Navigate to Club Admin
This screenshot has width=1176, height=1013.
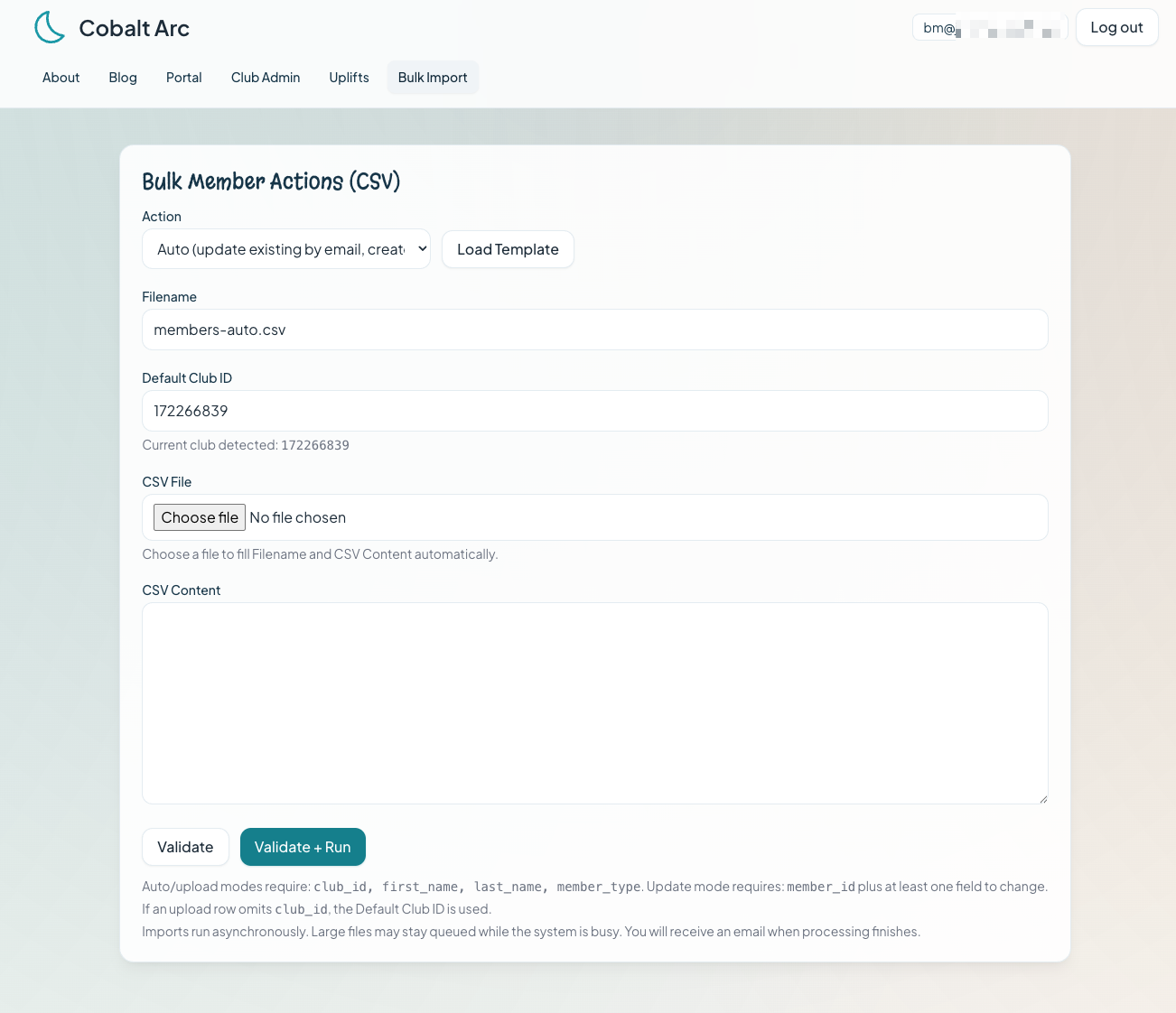[x=265, y=78]
